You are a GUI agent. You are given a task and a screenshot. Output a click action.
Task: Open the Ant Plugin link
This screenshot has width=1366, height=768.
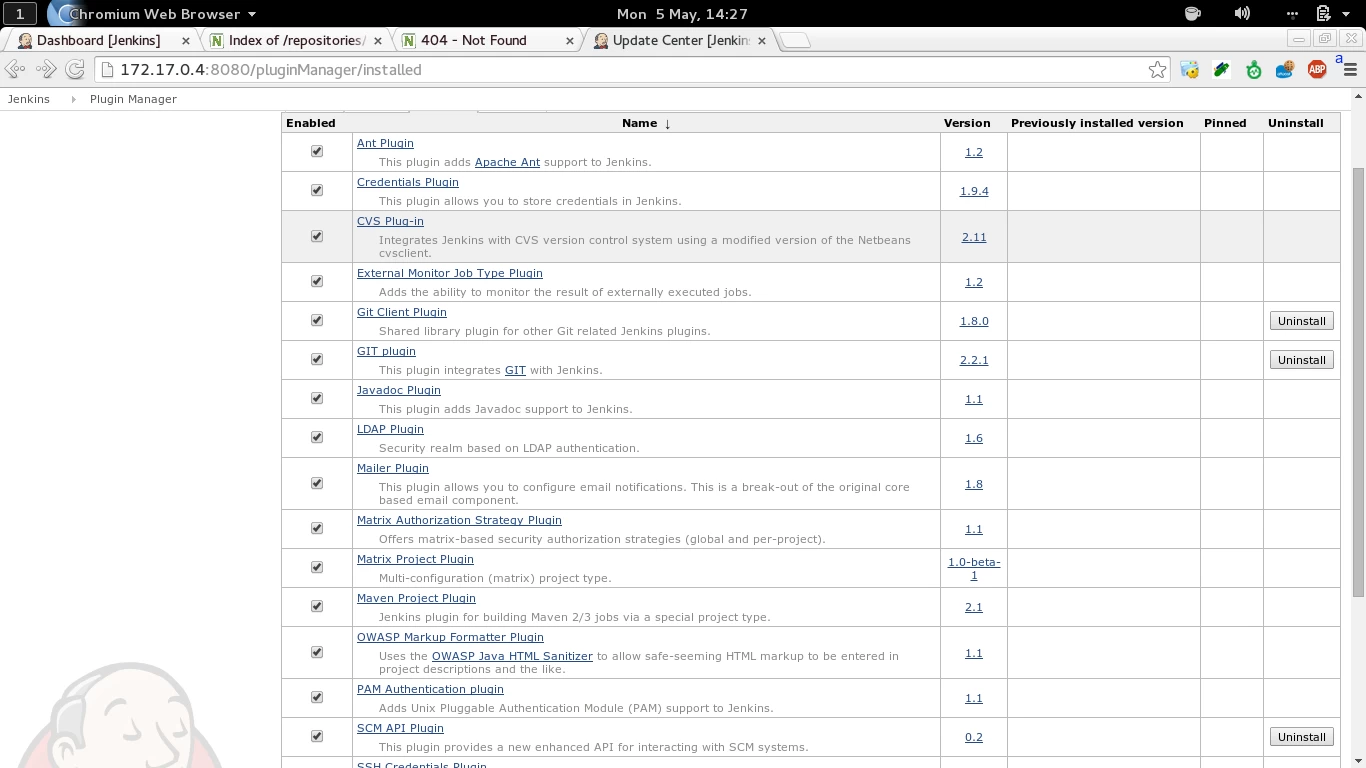coord(385,143)
